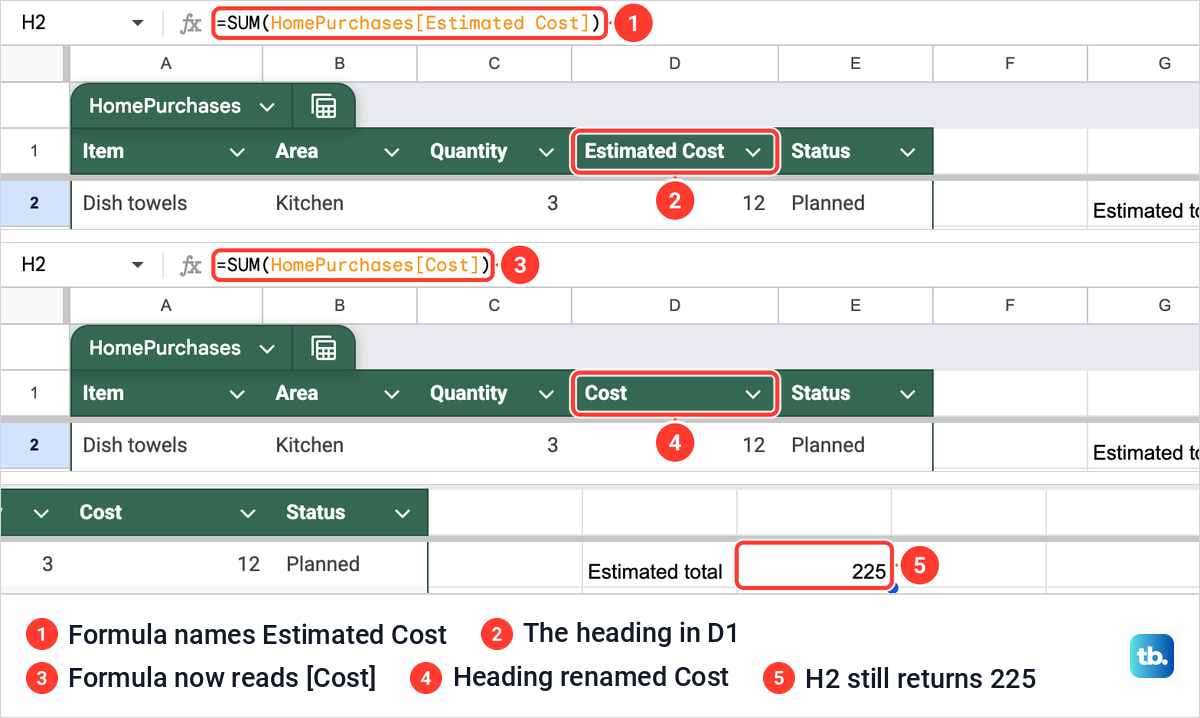Click 'Planned' cell in the strip showing 225

(350, 564)
